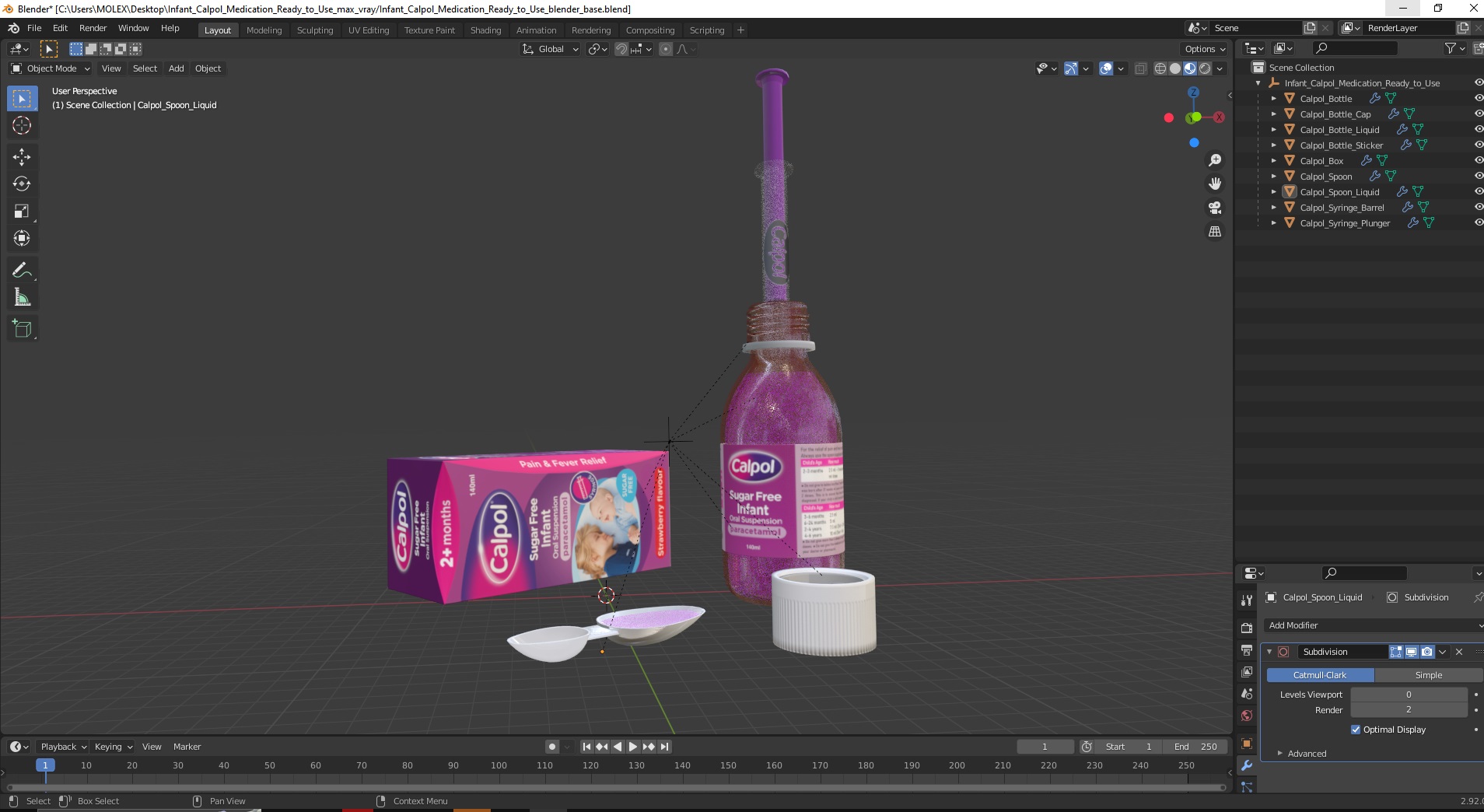1484x812 pixels.
Task: Switch to rendered viewport shading
Action: 1205,68
